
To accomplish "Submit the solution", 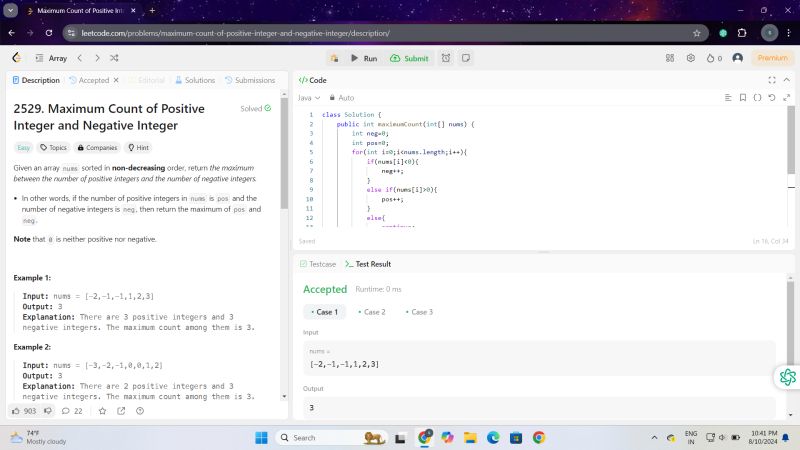I will (x=409, y=58).
